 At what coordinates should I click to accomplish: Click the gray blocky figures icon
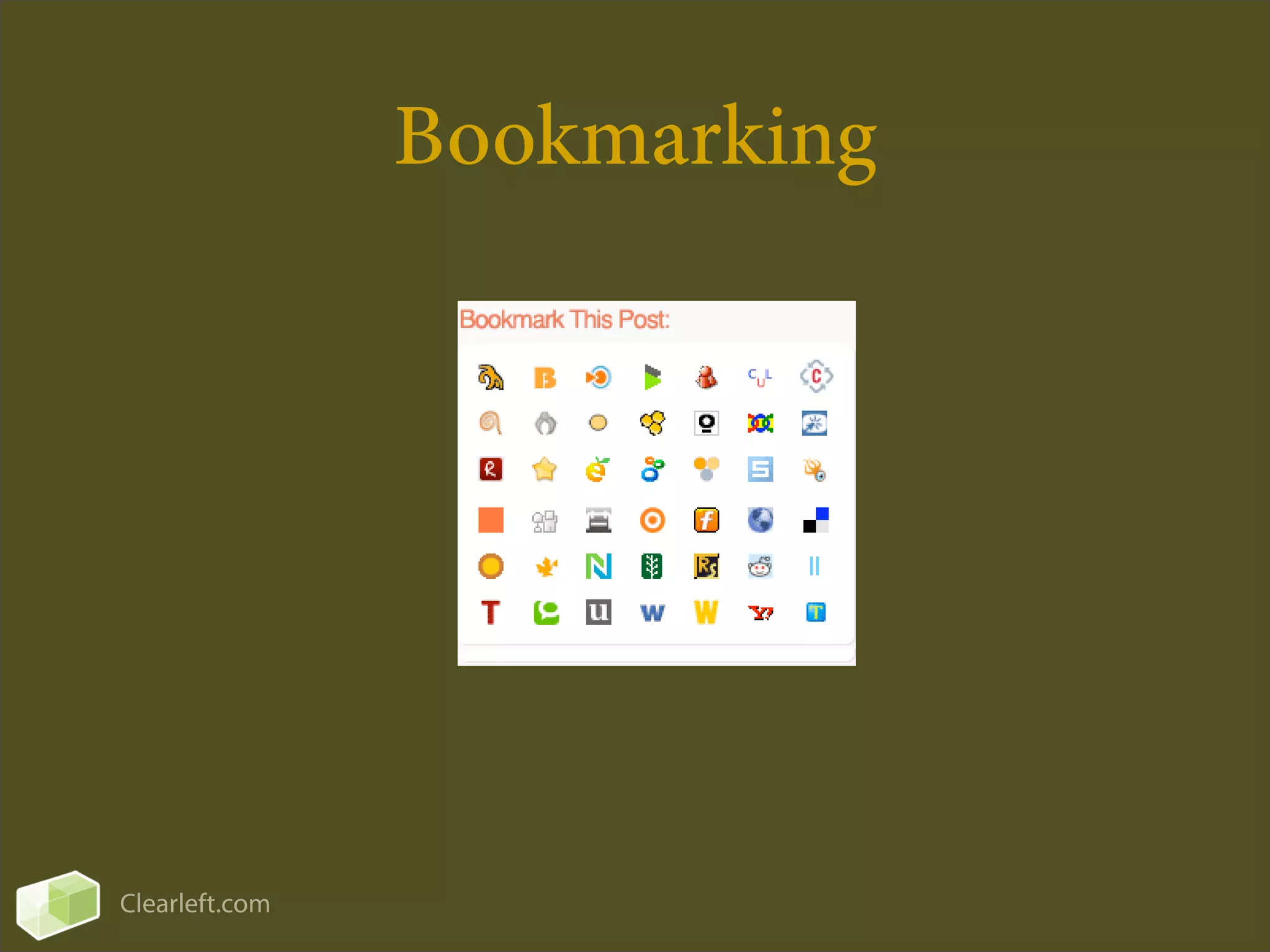point(544,521)
